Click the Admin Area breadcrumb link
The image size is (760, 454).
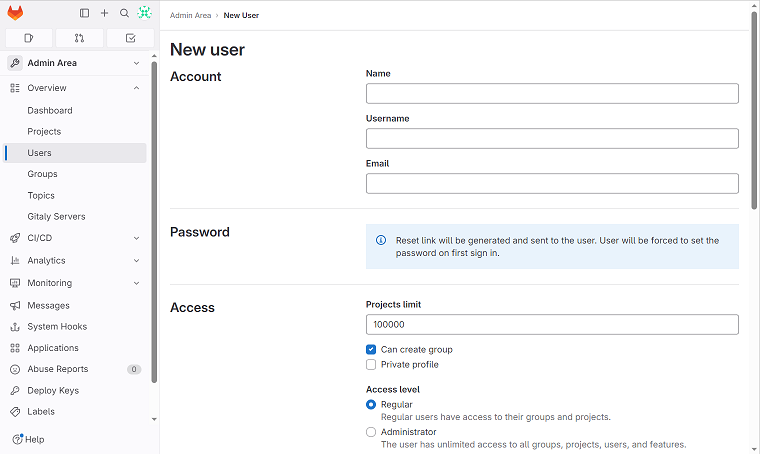(x=190, y=16)
